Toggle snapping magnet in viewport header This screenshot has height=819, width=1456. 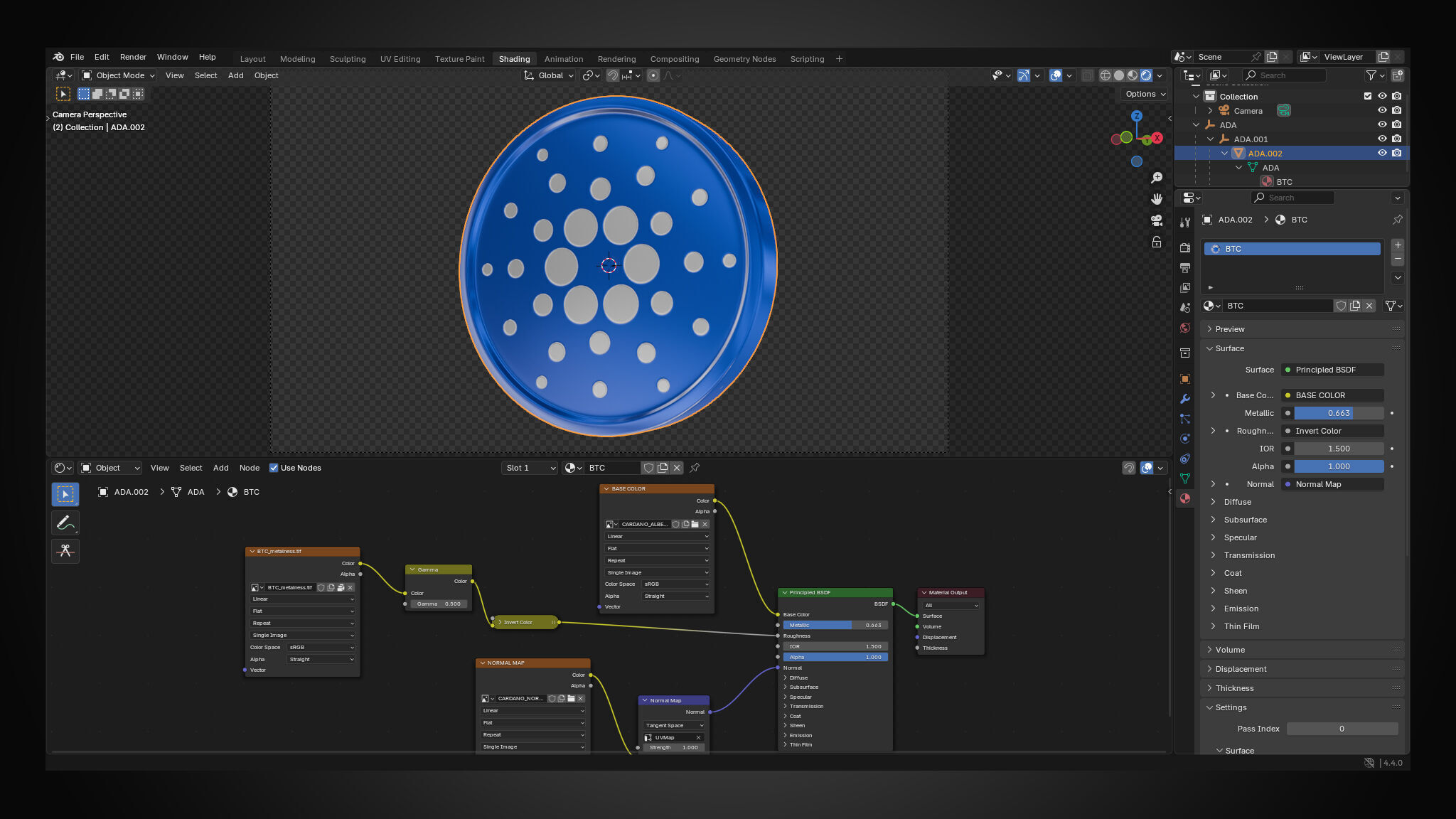[612, 75]
